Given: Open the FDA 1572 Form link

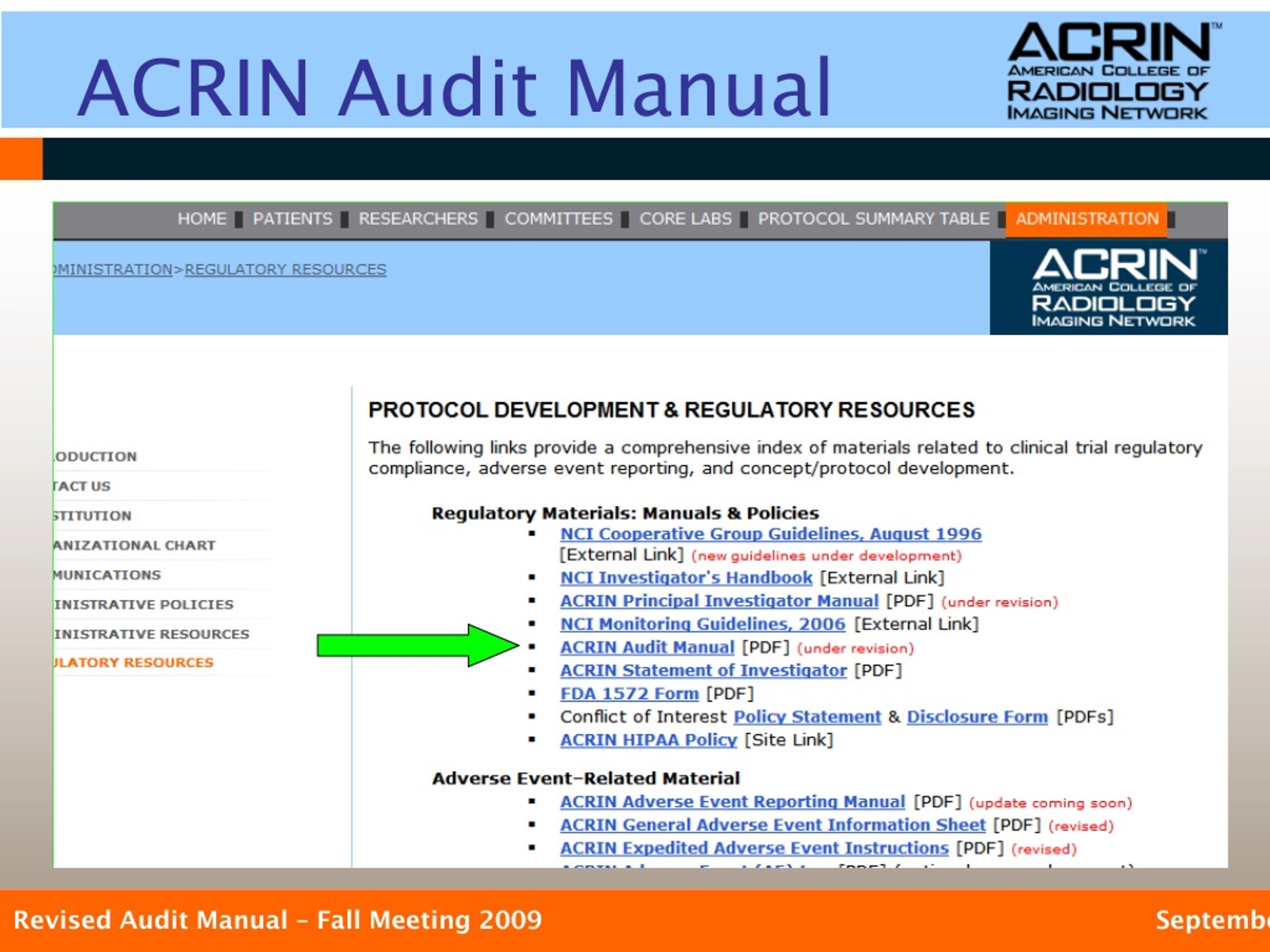Looking at the screenshot, I should coord(629,693).
